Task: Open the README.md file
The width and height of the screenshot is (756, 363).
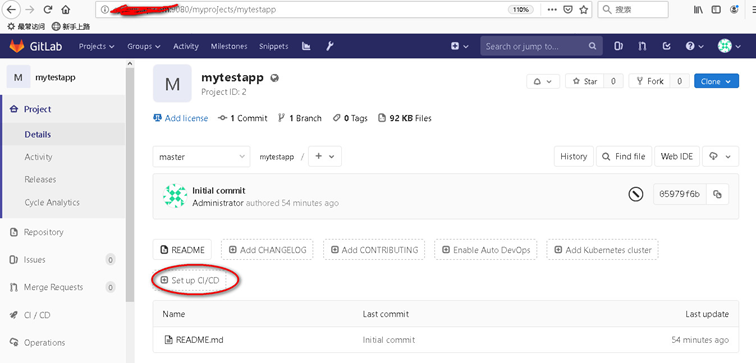Action: (x=200, y=340)
